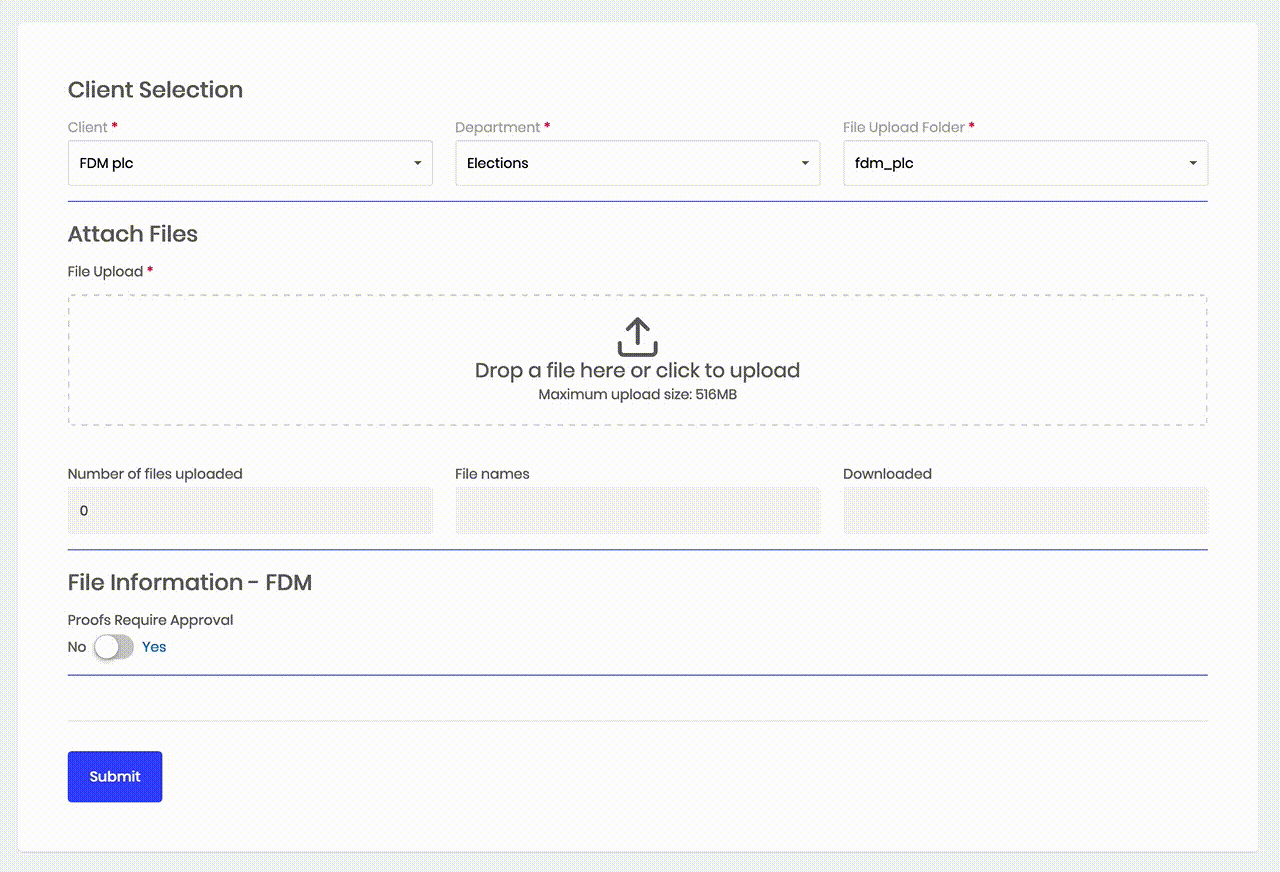Click the "Maximum upload size: 516MB" text
Image resolution: width=1280 pixels, height=872 pixels.
pos(637,395)
